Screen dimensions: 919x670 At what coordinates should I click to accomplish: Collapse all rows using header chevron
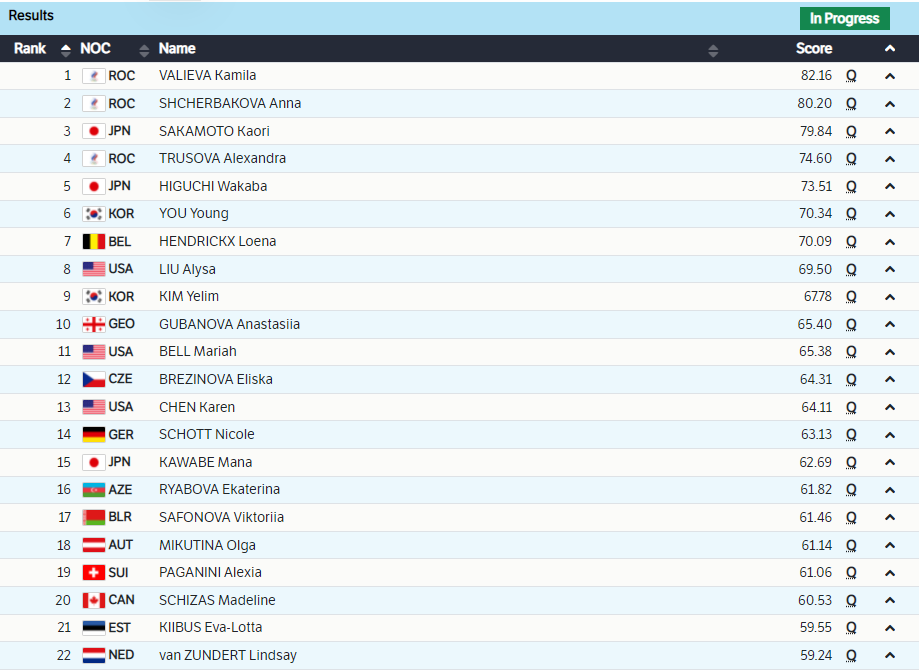889,49
